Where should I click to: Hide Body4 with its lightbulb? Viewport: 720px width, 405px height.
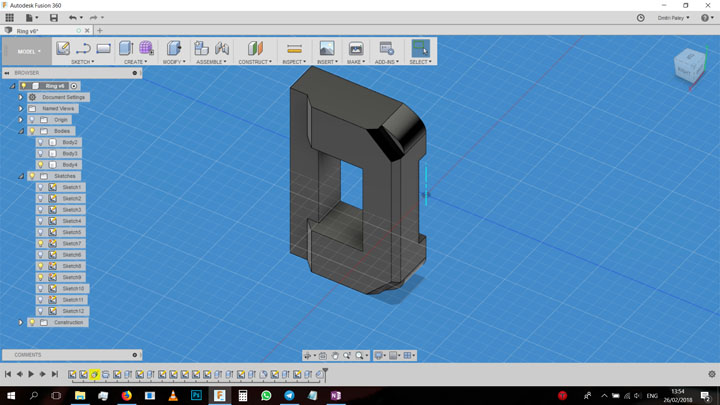(41, 164)
